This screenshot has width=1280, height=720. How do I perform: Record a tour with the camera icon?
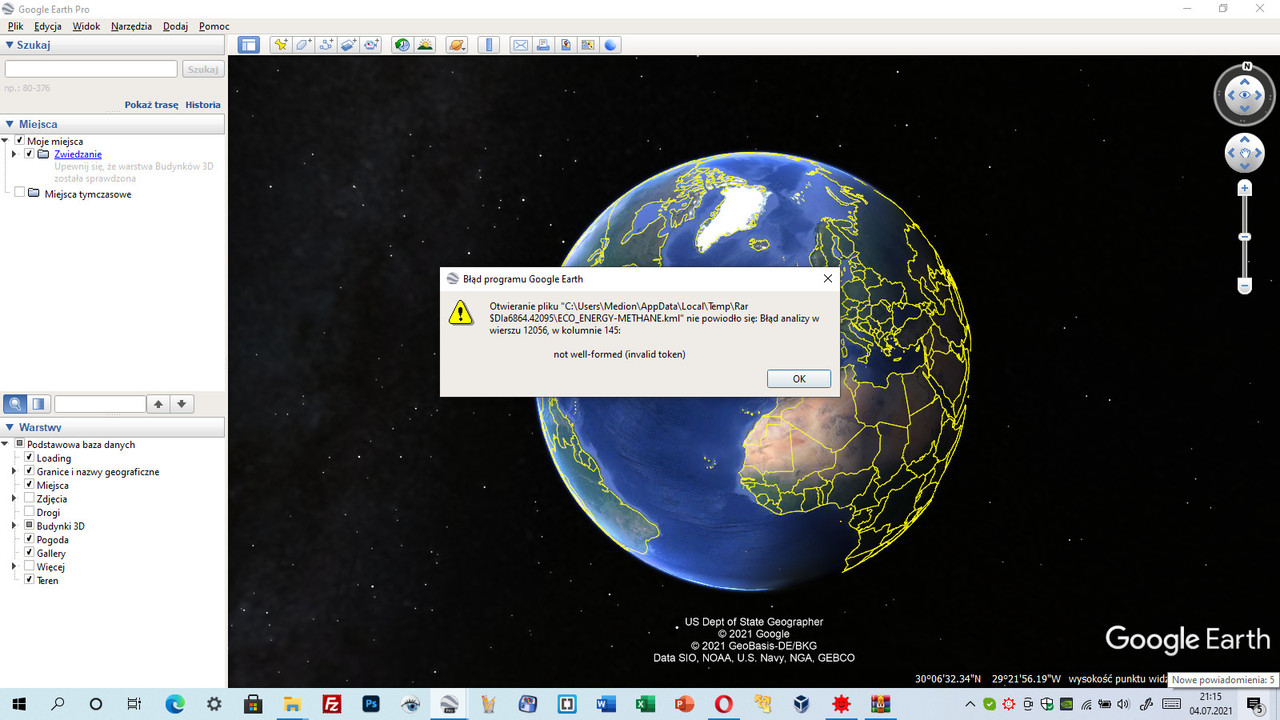point(372,45)
